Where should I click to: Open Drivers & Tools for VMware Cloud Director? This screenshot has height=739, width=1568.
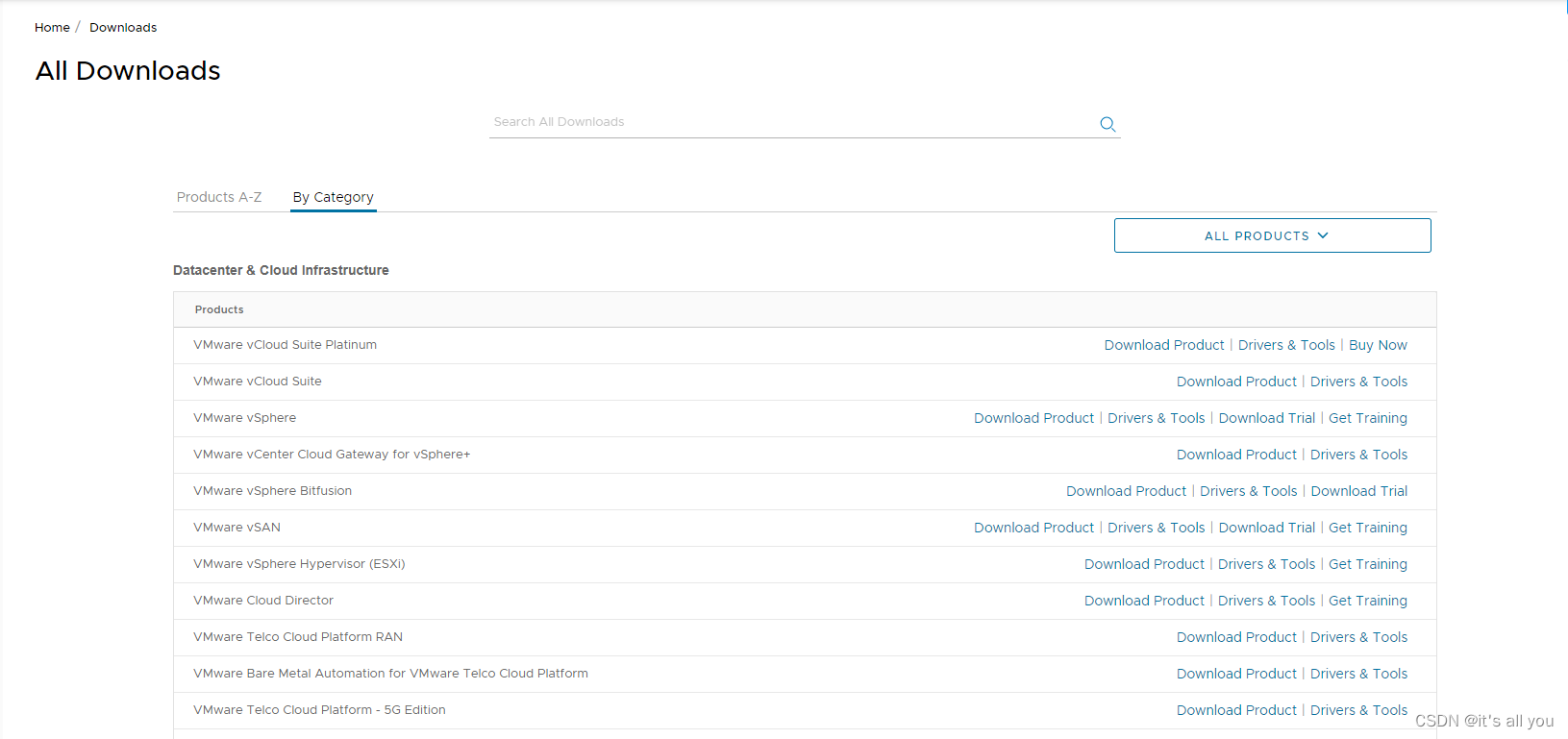pos(1266,601)
